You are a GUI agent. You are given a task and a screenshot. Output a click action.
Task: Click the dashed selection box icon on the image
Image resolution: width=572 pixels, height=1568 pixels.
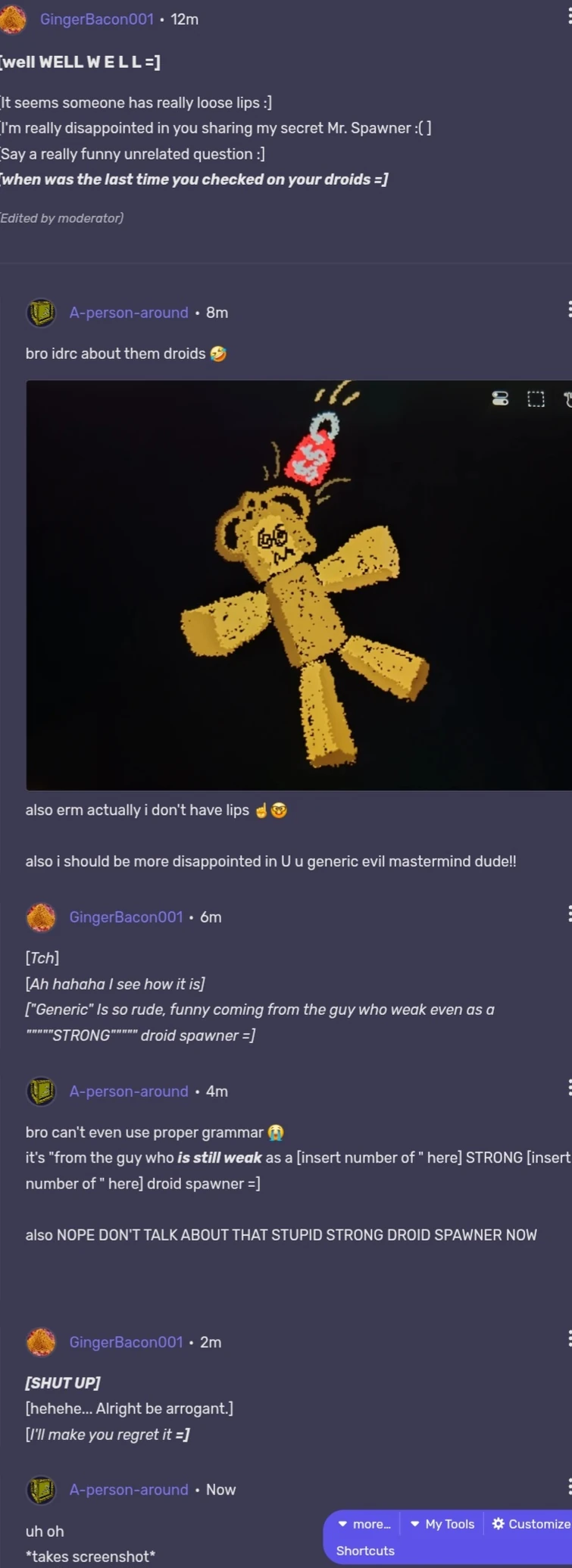pos(536,398)
